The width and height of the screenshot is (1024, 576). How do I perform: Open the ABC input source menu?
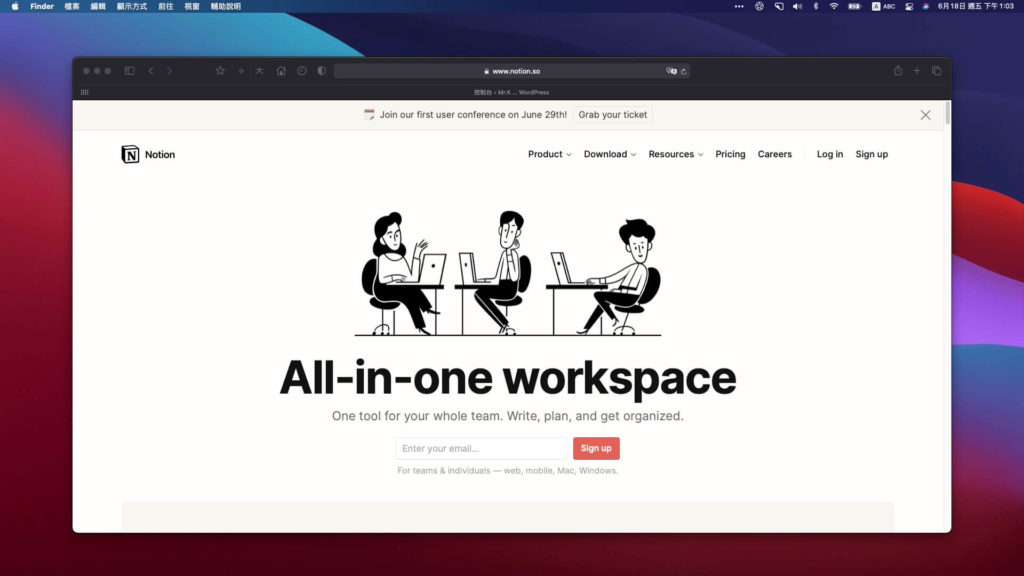[x=884, y=6]
